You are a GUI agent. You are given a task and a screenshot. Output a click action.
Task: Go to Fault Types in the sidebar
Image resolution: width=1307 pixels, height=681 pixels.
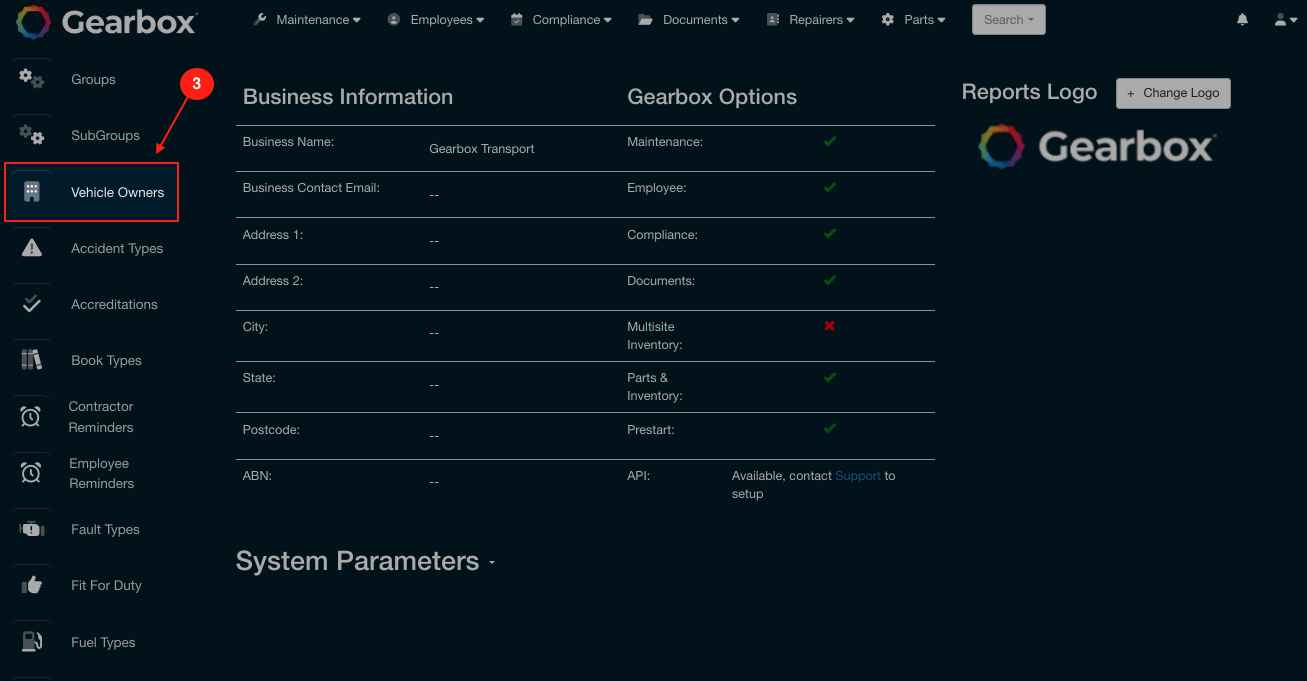point(105,529)
